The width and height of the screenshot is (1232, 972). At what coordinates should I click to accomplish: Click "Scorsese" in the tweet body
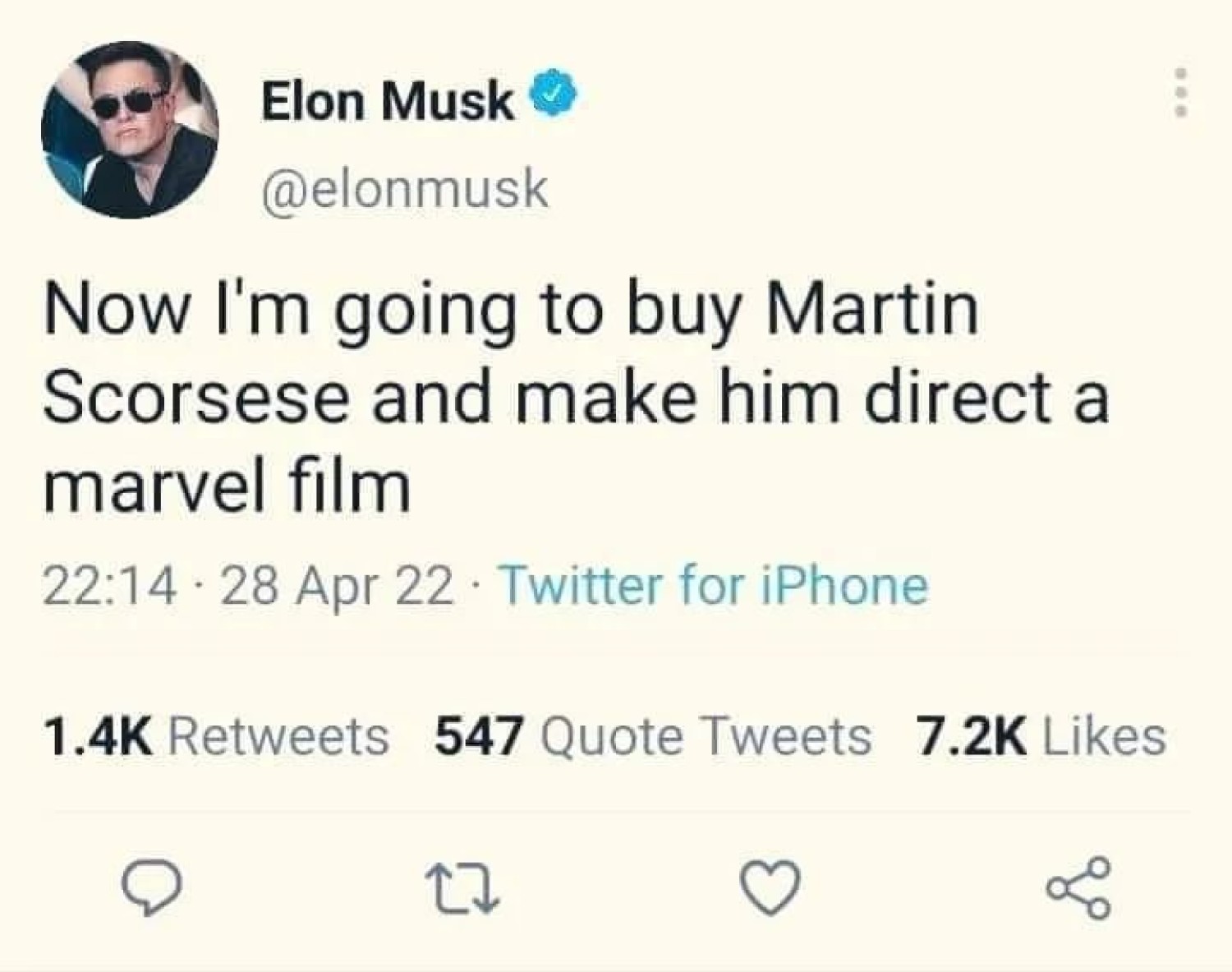(x=195, y=399)
